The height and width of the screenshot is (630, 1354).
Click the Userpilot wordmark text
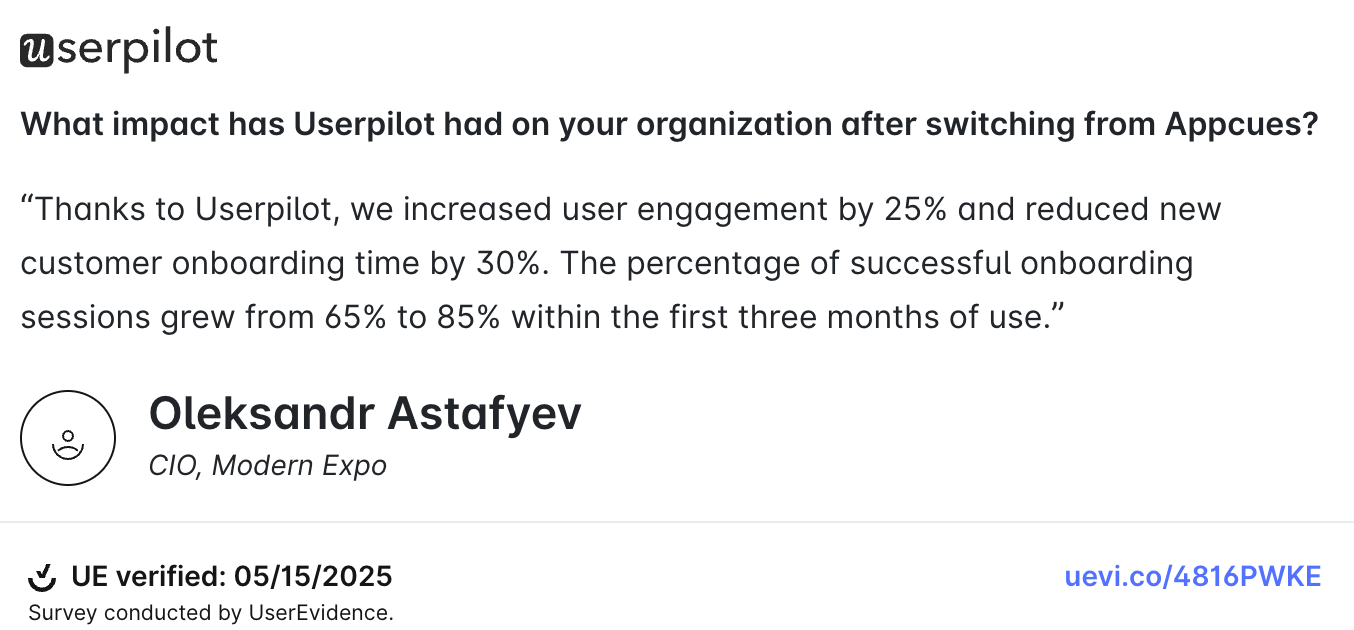[x=136, y=50]
